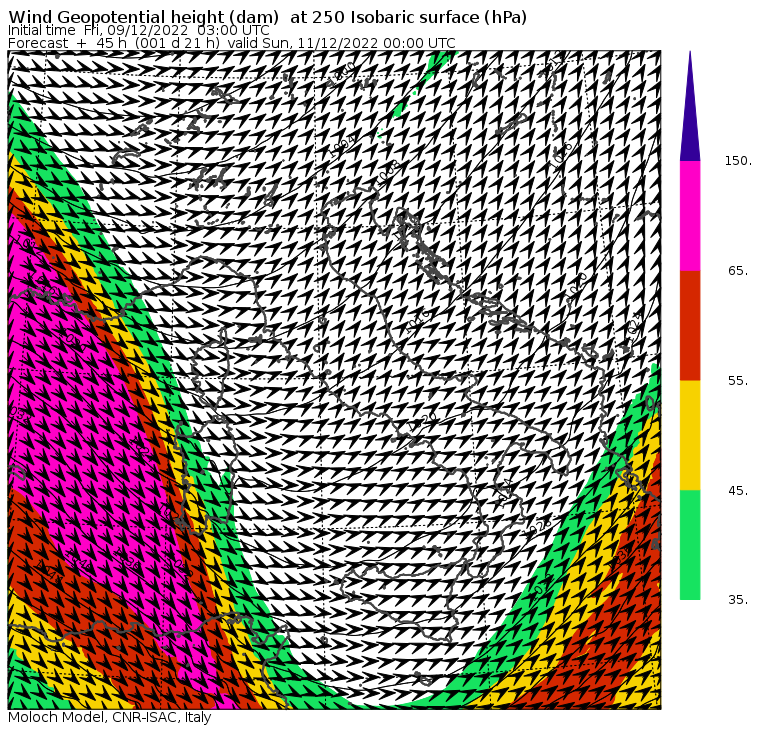Click the "at 250 Isobaric surface (hPa)" text
760x731 pixels.
pos(409,17)
